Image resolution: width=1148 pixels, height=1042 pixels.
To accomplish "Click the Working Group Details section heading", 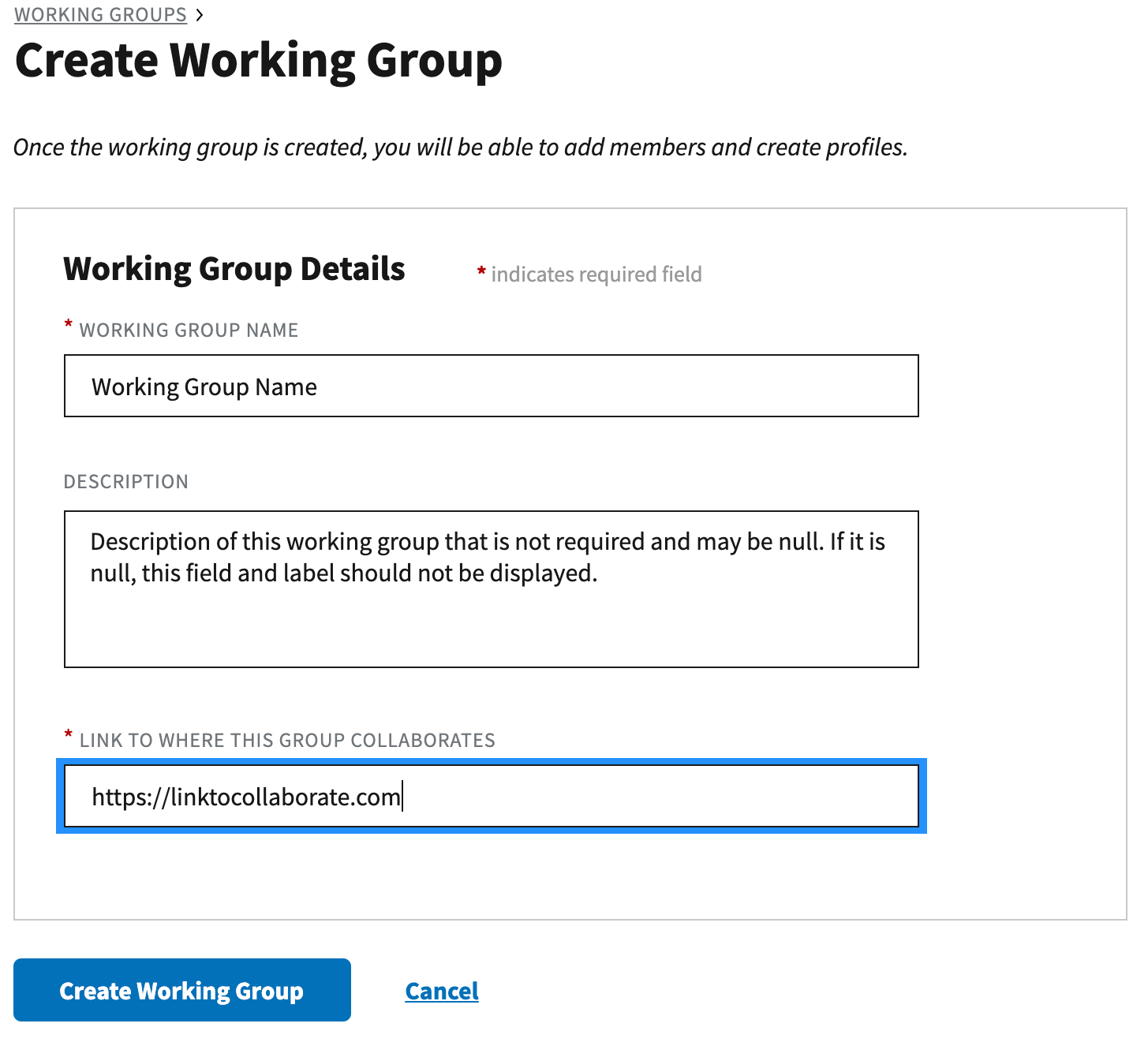I will (234, 270).
